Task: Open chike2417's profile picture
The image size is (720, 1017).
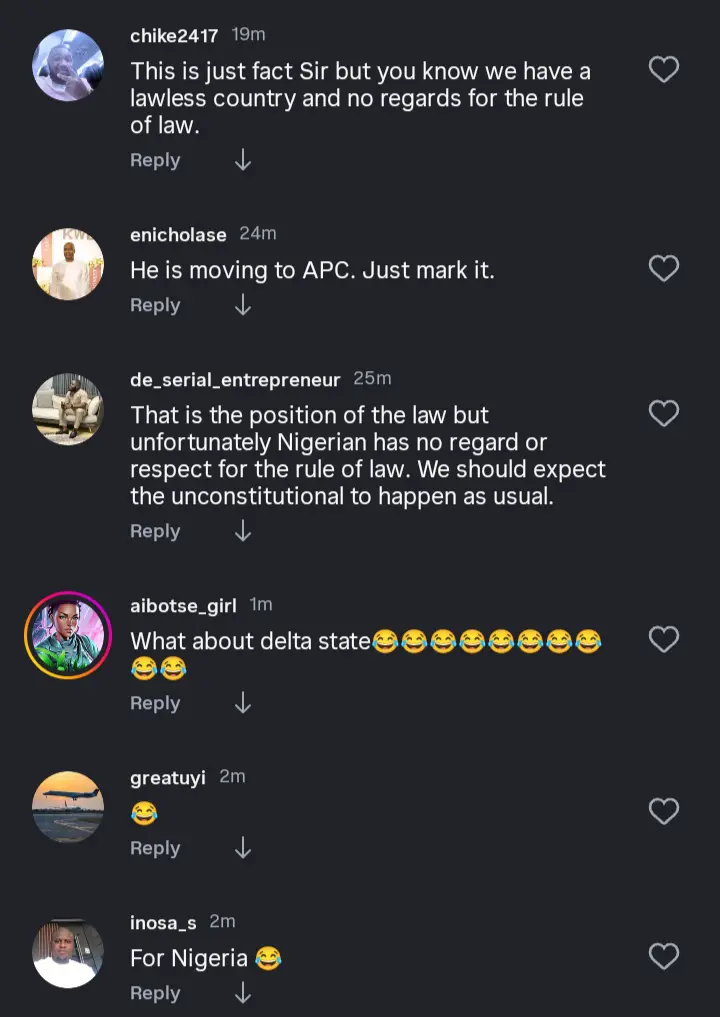Action: click(x=68, y=65)
